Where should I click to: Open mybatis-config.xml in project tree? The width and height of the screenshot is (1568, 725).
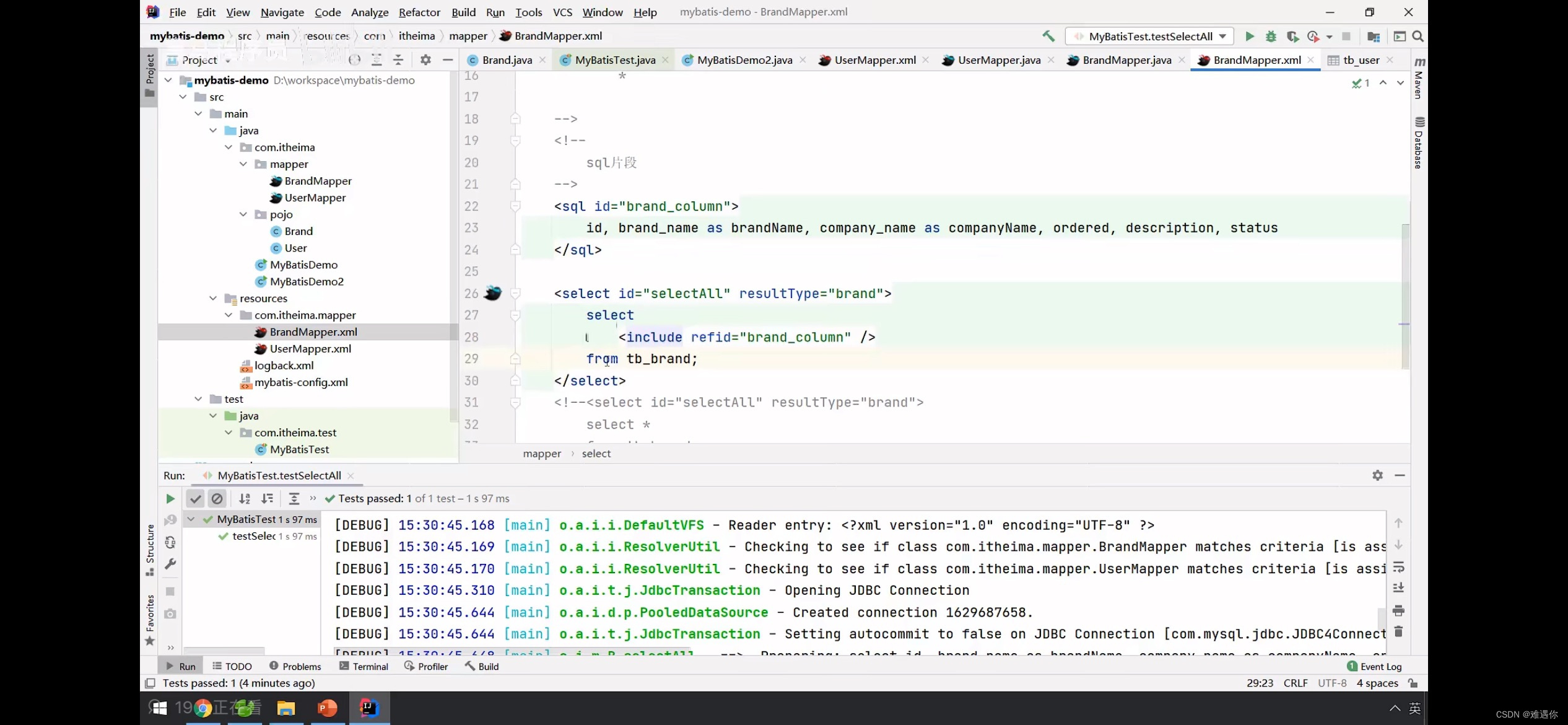[301, 382]
